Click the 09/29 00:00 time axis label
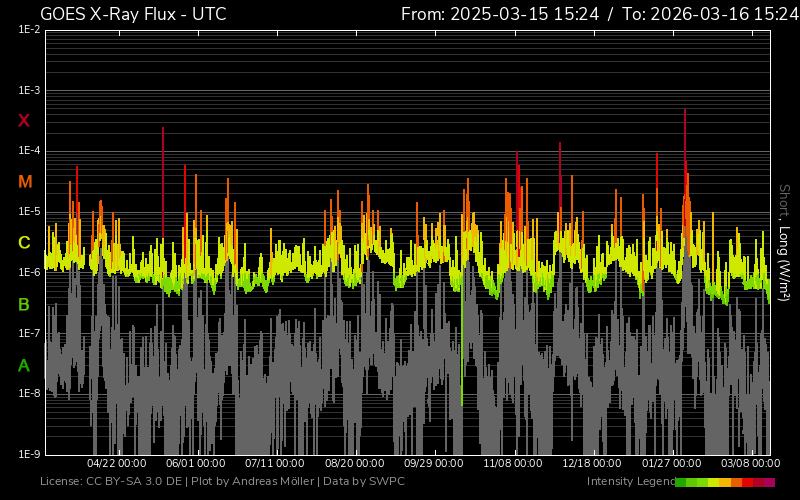 click(x=433, y=464)
